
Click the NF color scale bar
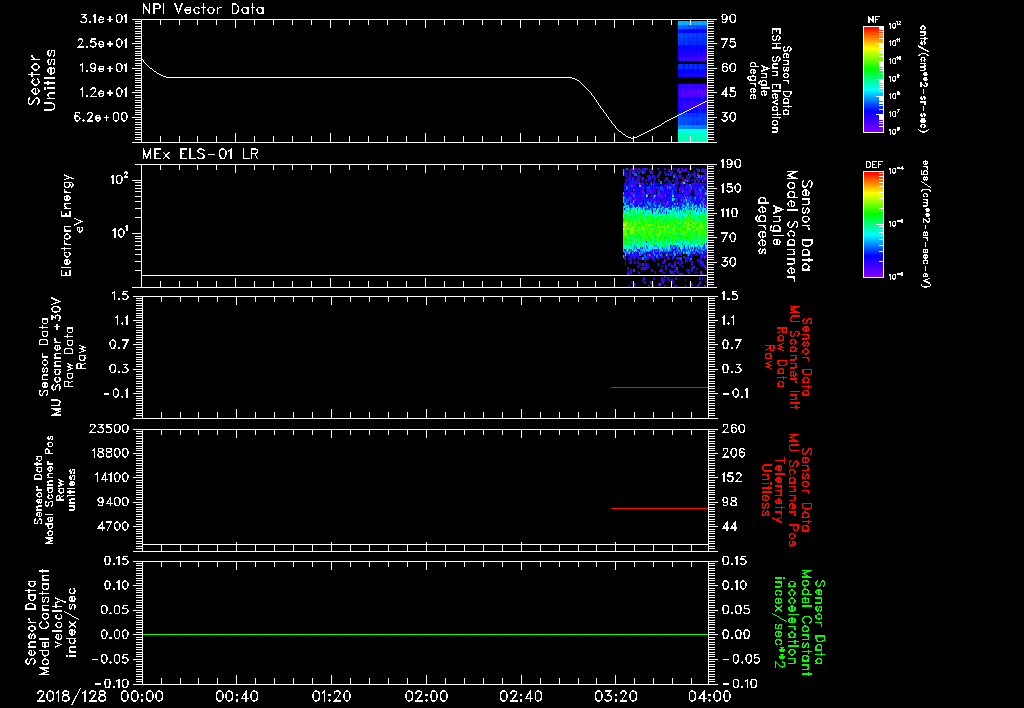[x=873, y=78]
